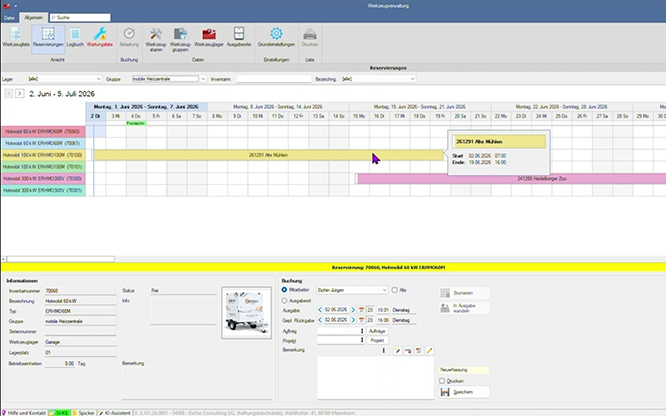Click the Inventarnr filter field
The height and width of the screenshot is (416, 666).
(274, 79)
